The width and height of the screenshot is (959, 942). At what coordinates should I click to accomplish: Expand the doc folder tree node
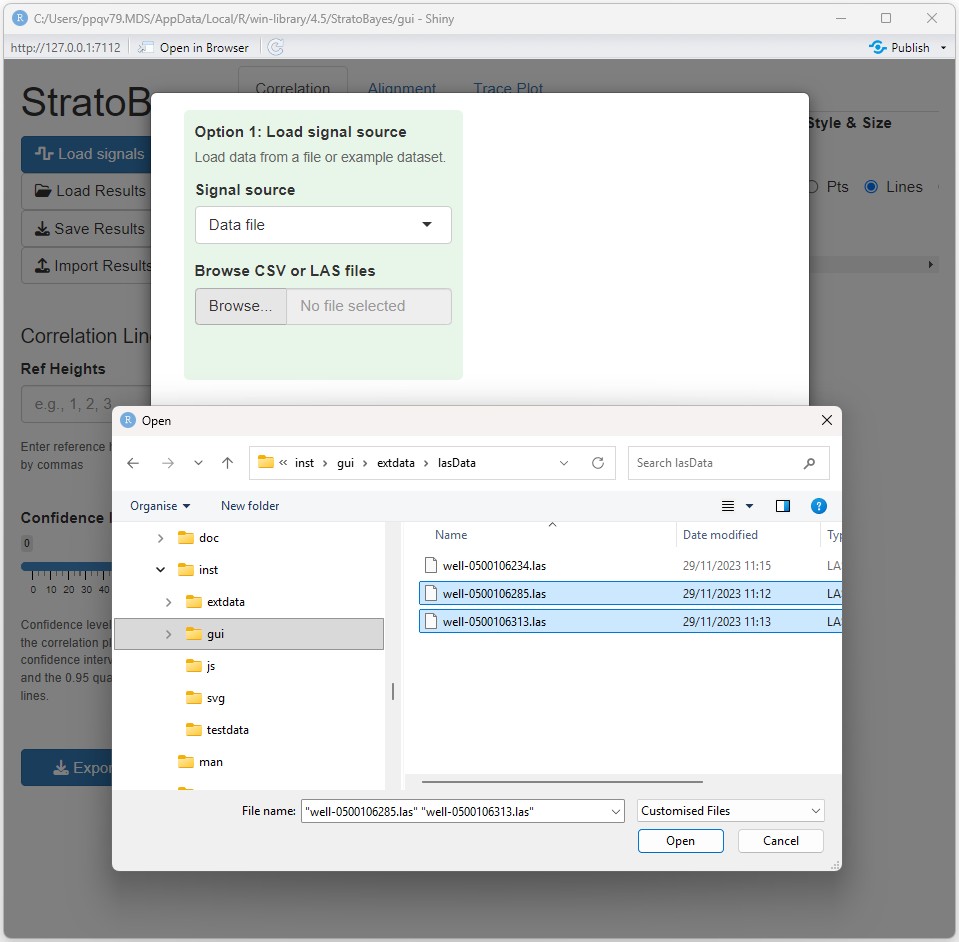pos(160,538)
